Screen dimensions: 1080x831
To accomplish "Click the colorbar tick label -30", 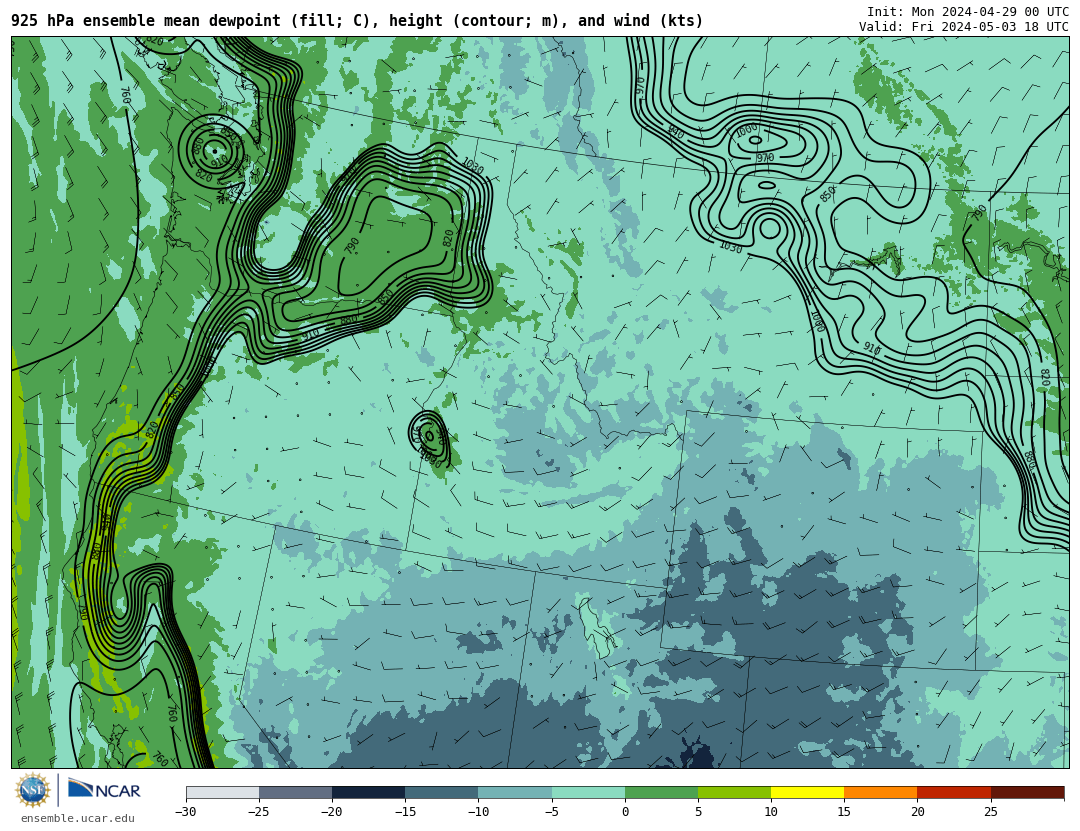I will click(186, 812).
